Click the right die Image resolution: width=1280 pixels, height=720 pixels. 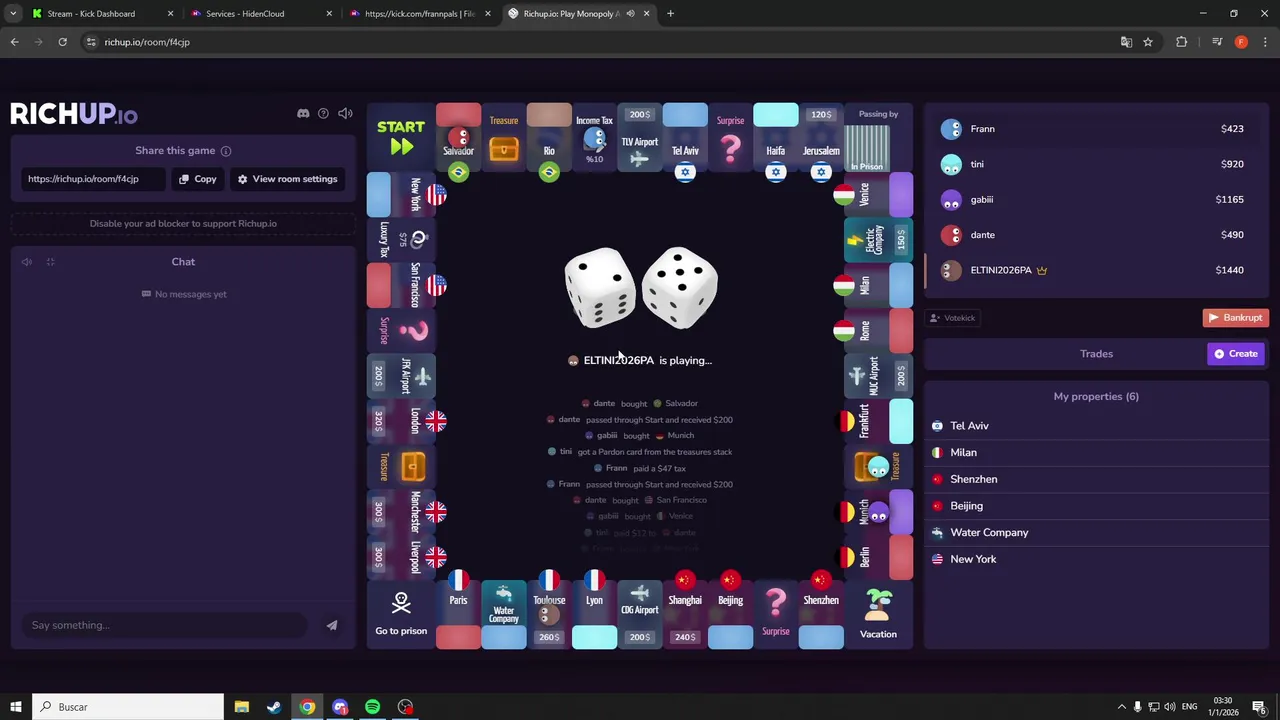coord(680,287)
